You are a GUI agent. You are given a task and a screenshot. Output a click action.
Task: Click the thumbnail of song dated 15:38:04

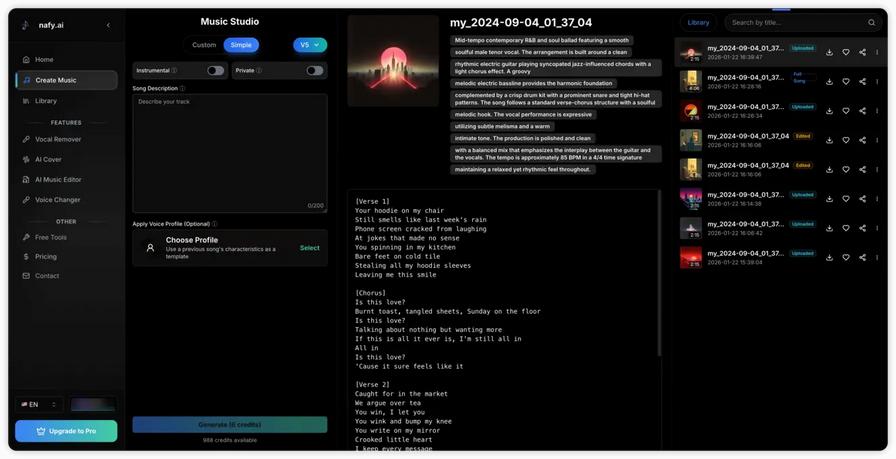(x=691, y=257)
